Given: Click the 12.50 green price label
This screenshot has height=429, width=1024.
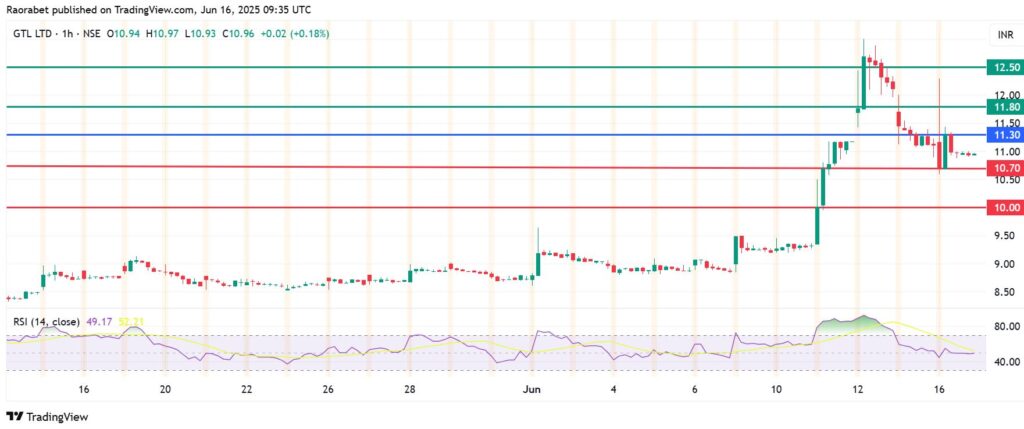Looking at the screenshot, I should [1000, 67].
